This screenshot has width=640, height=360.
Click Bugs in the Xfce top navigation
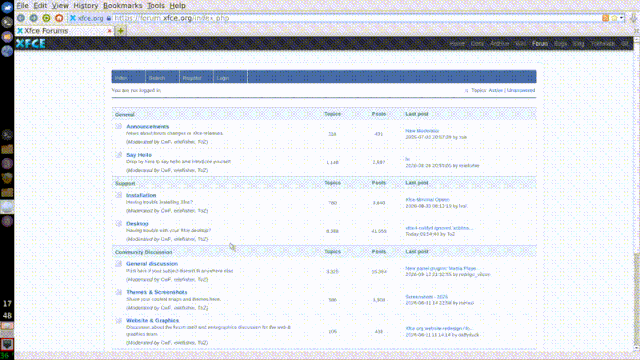560,44
